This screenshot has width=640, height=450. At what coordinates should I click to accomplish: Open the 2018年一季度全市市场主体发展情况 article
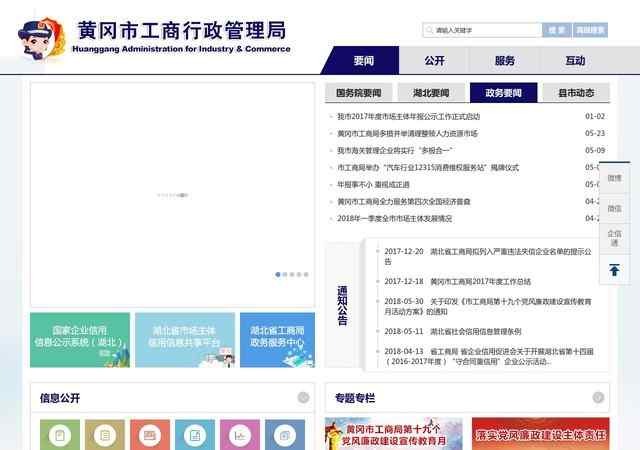click(x=394, y=218)
